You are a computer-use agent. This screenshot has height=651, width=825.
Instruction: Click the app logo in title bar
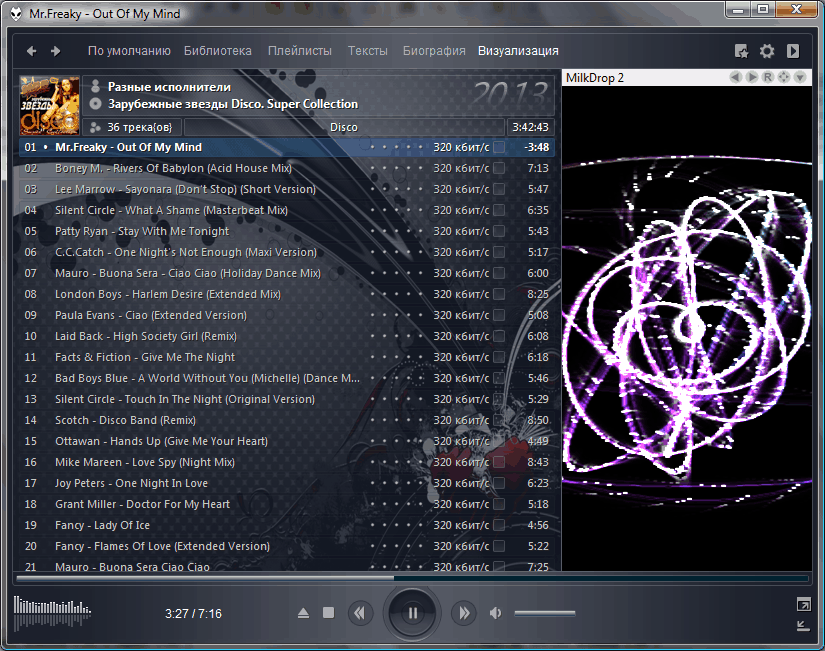pos(16,14)
